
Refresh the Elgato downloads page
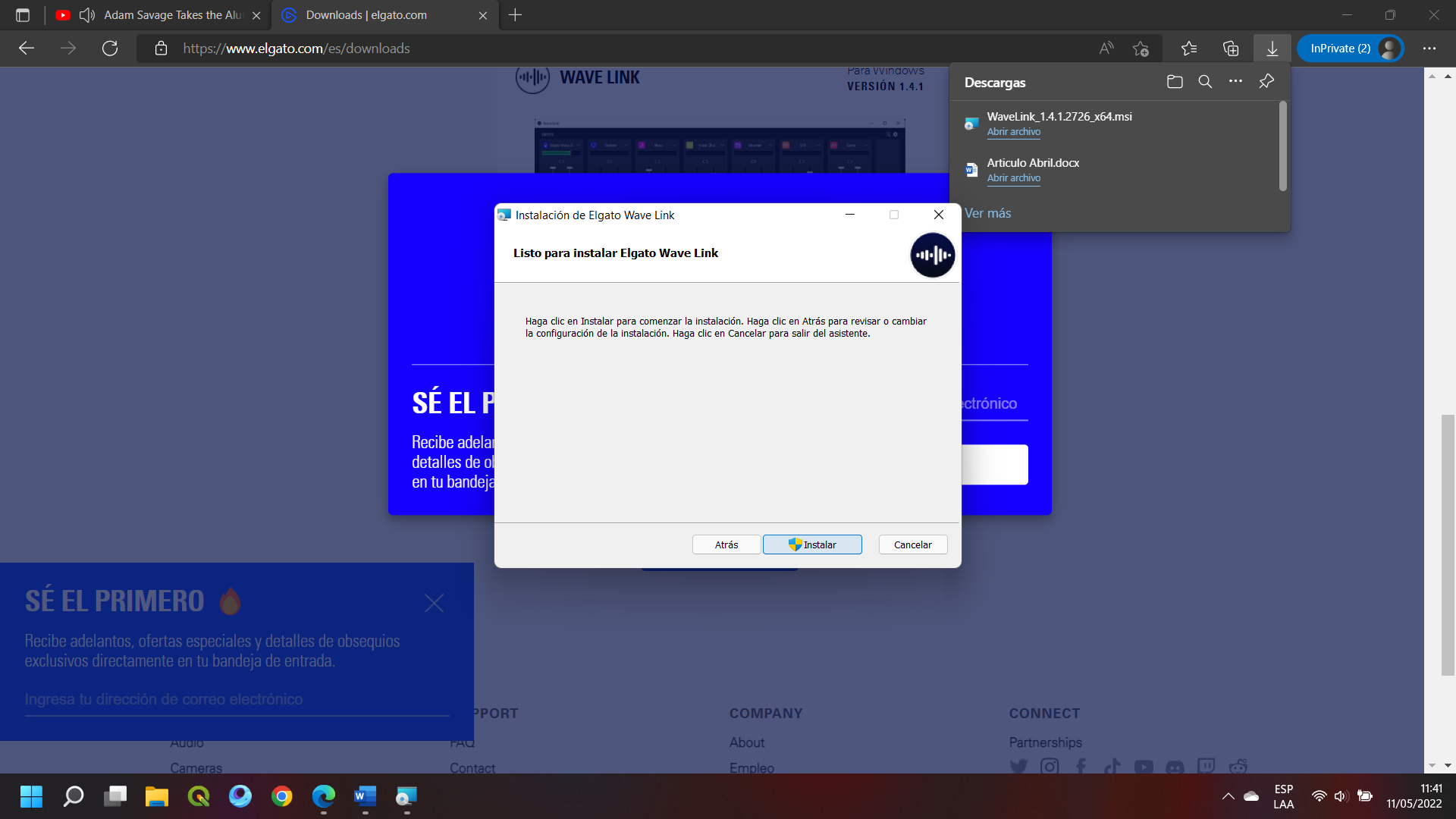[x=110, y=49]
